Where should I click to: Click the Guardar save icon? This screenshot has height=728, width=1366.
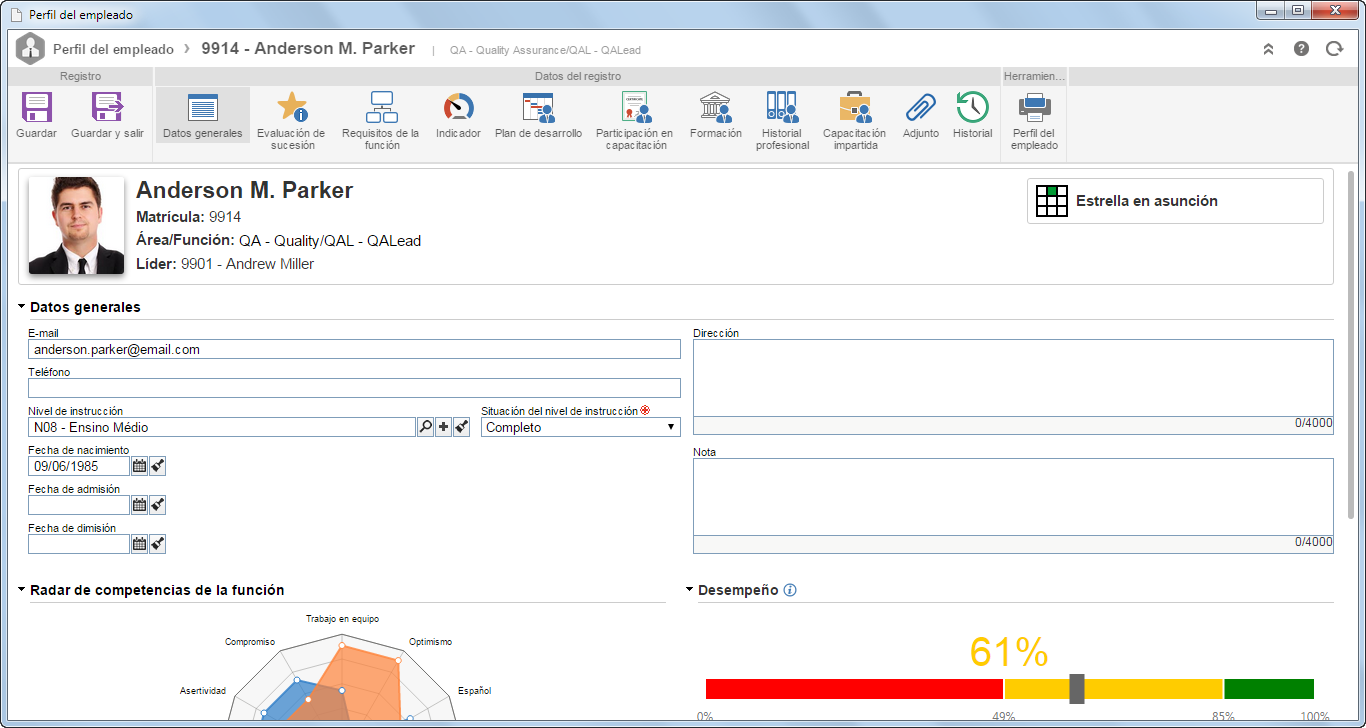point(36,107)
